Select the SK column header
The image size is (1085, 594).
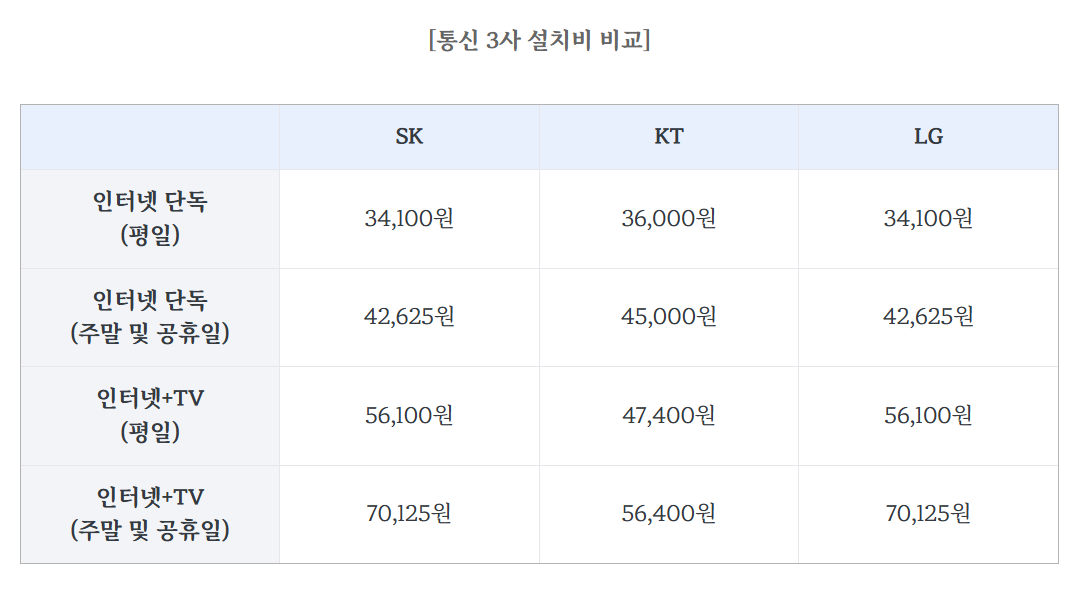point(409,136)
